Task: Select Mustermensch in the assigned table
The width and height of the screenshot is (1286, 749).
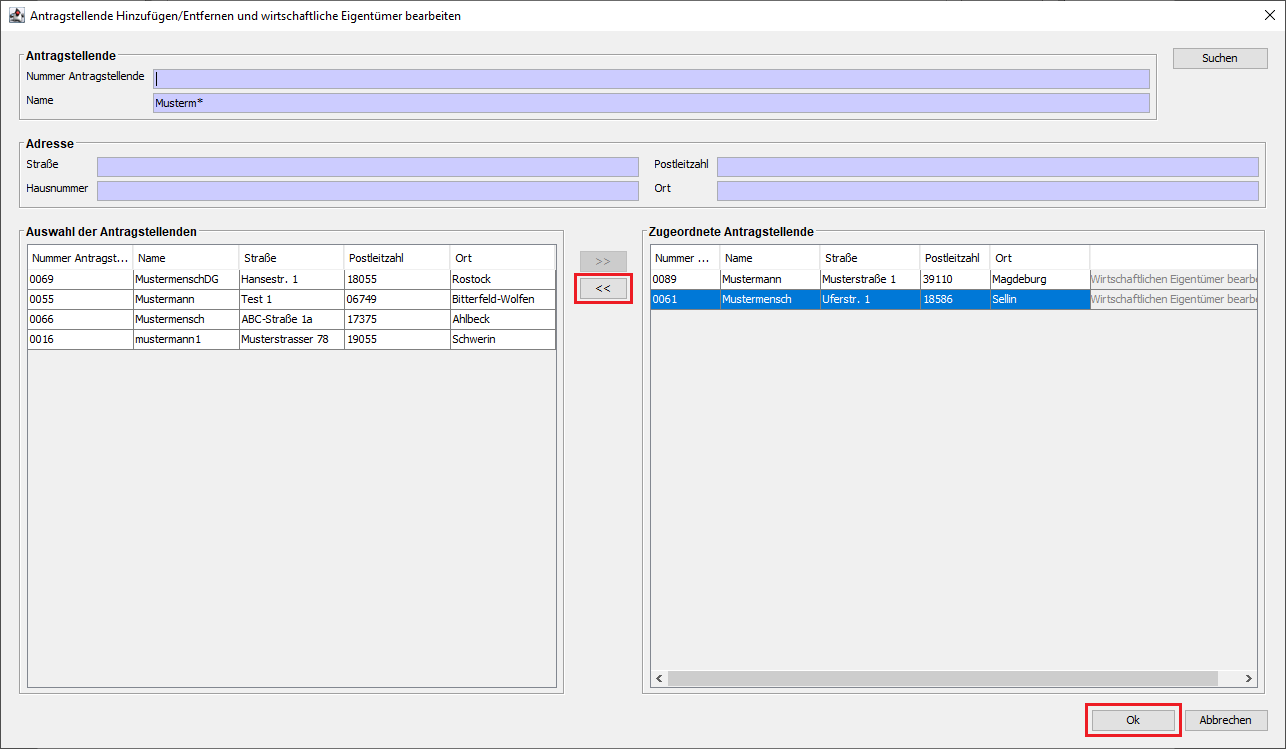Action: pyautogui.click(x=770, y=300)
